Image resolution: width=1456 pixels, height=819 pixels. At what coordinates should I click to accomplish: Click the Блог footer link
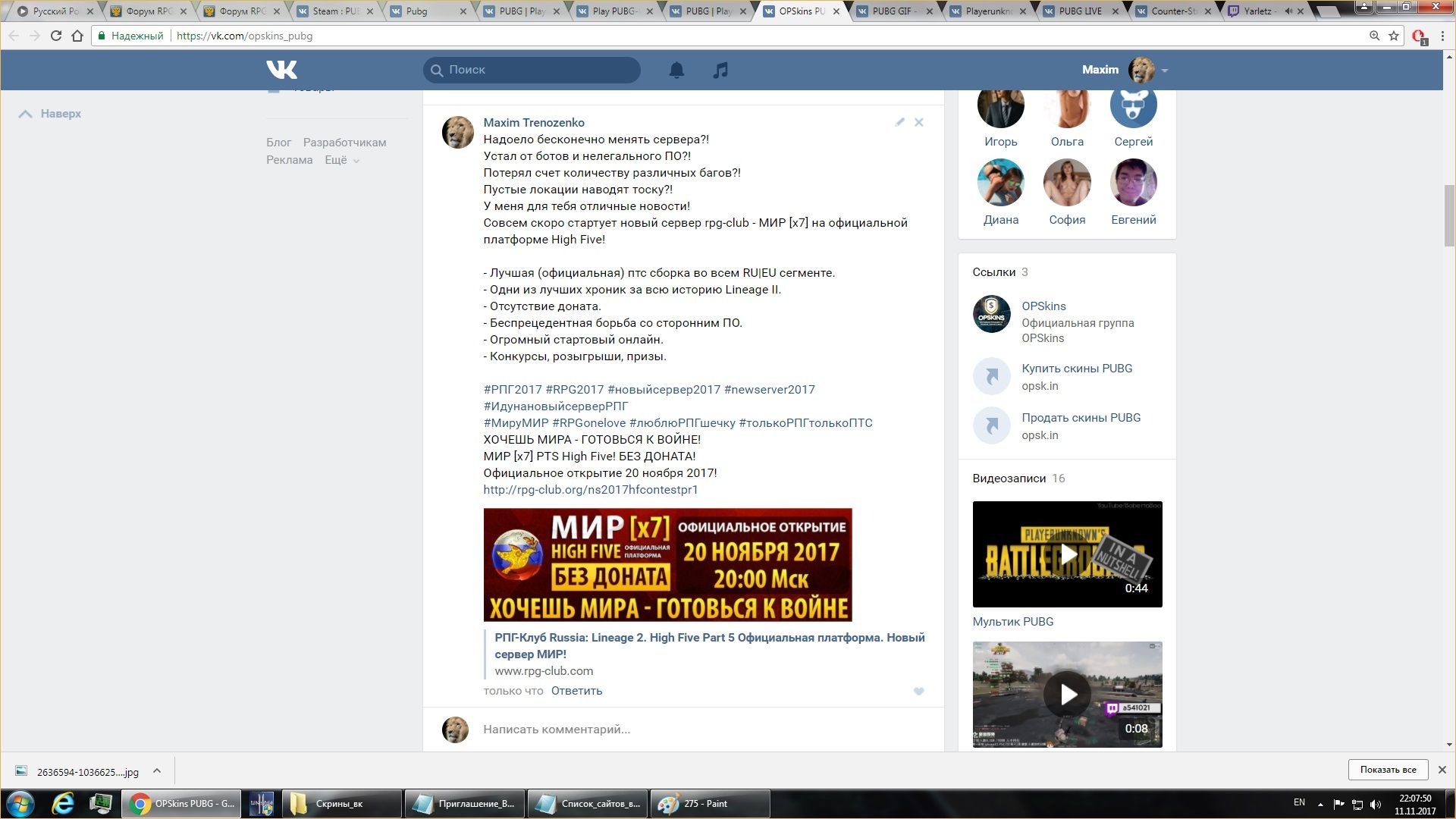[278, 143]
